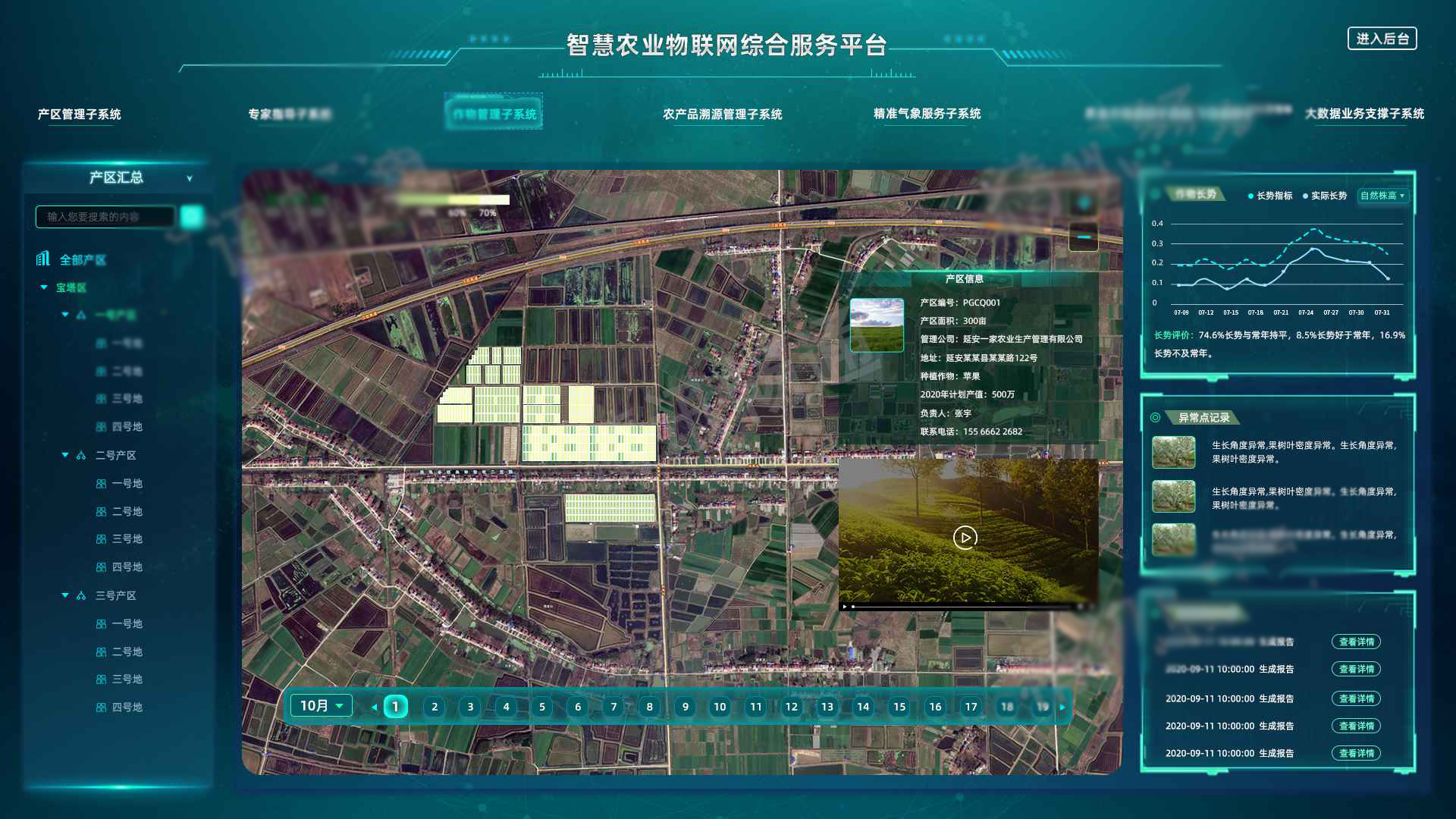Click the 全部产区 building icon

pyautogui.click(x=43, y=259)
